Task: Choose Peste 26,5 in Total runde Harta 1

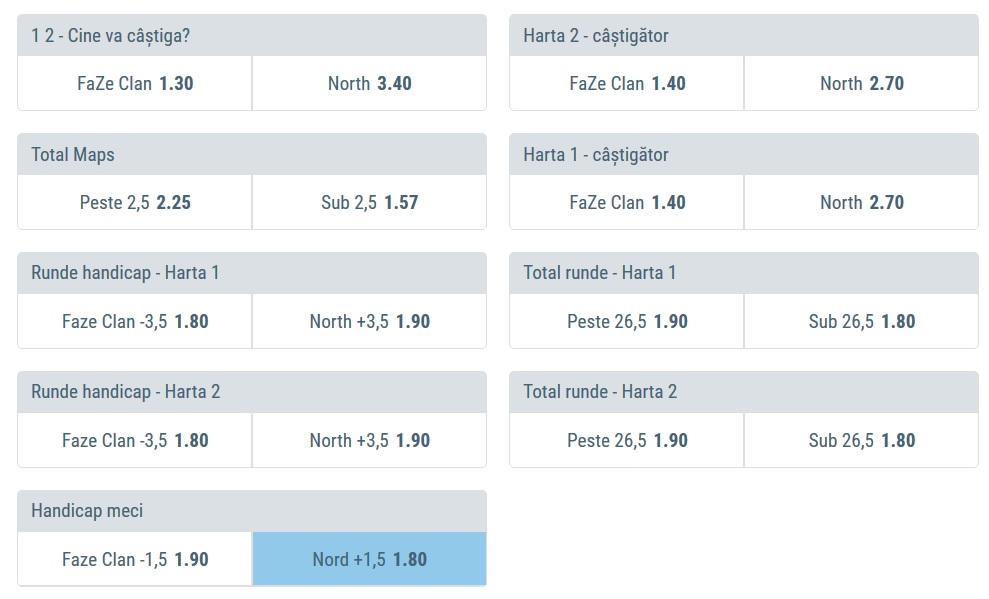Action: tap(627, 322)
